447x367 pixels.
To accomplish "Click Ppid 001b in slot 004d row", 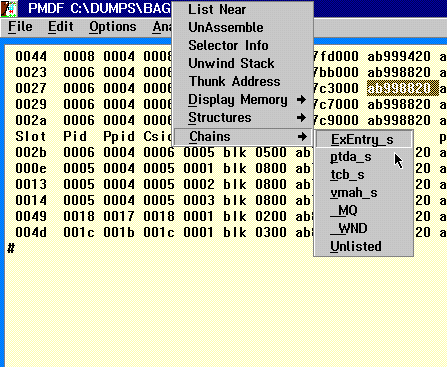I will 119,232.
